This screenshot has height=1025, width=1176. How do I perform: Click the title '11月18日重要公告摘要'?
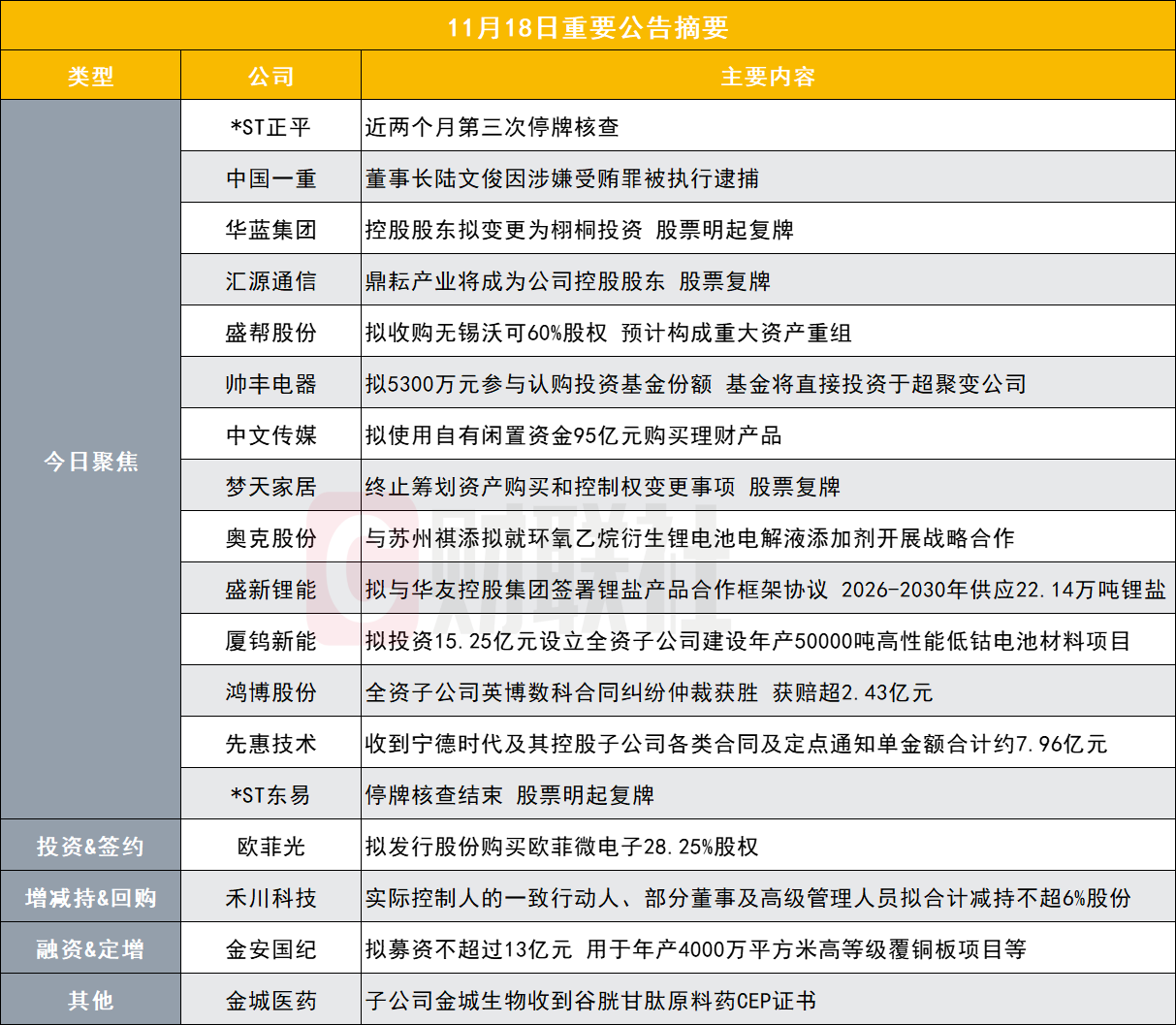588,26
